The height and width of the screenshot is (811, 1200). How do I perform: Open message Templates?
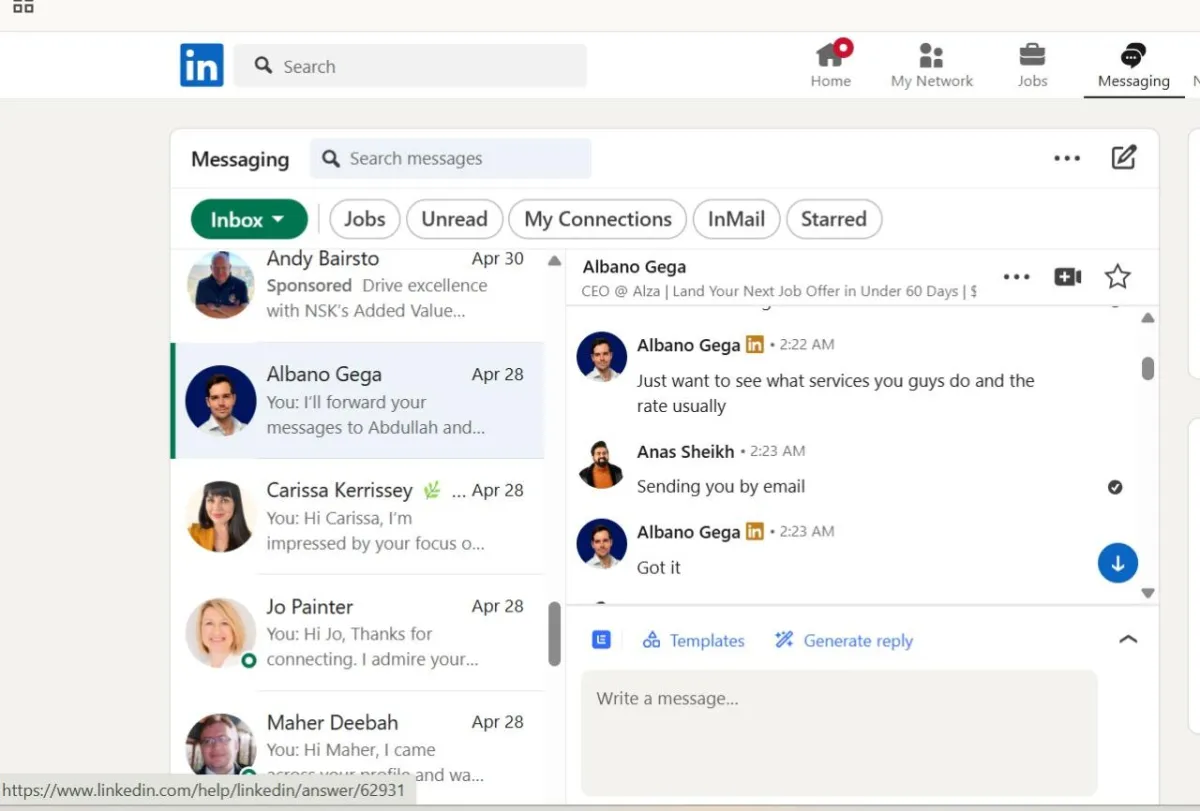694,641
